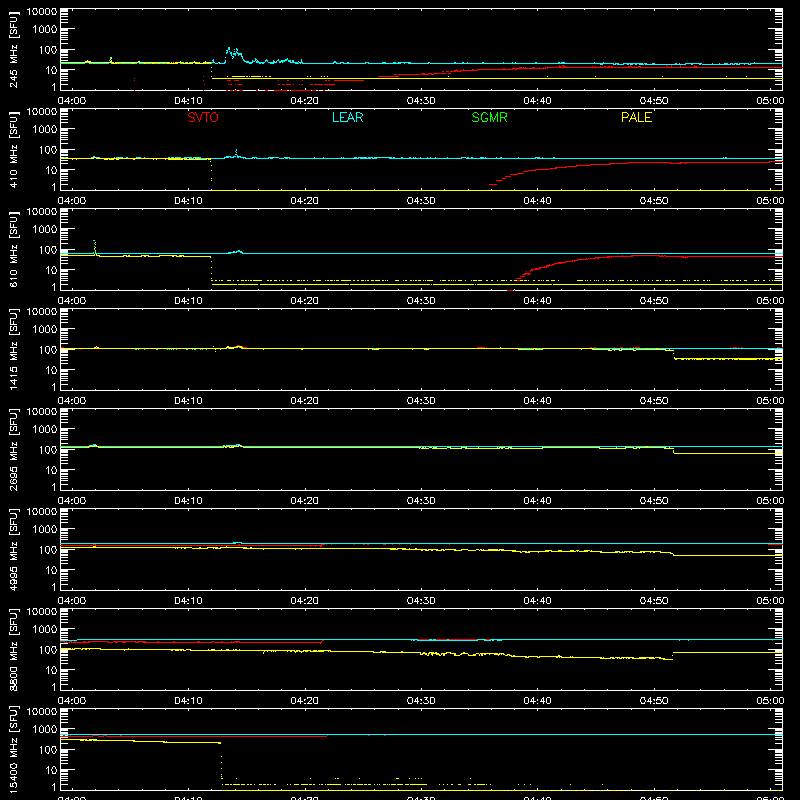800x800 pixels.
Task: Select the 610 MHz [SFU] axis title
Action: (13, 249)
